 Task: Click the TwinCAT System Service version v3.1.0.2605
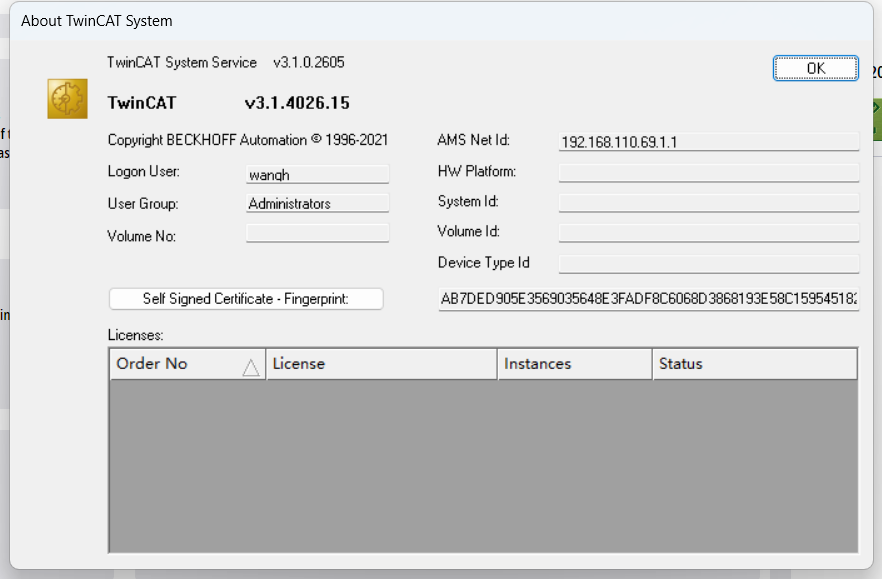pyautogui.click(x=309, y=62)
